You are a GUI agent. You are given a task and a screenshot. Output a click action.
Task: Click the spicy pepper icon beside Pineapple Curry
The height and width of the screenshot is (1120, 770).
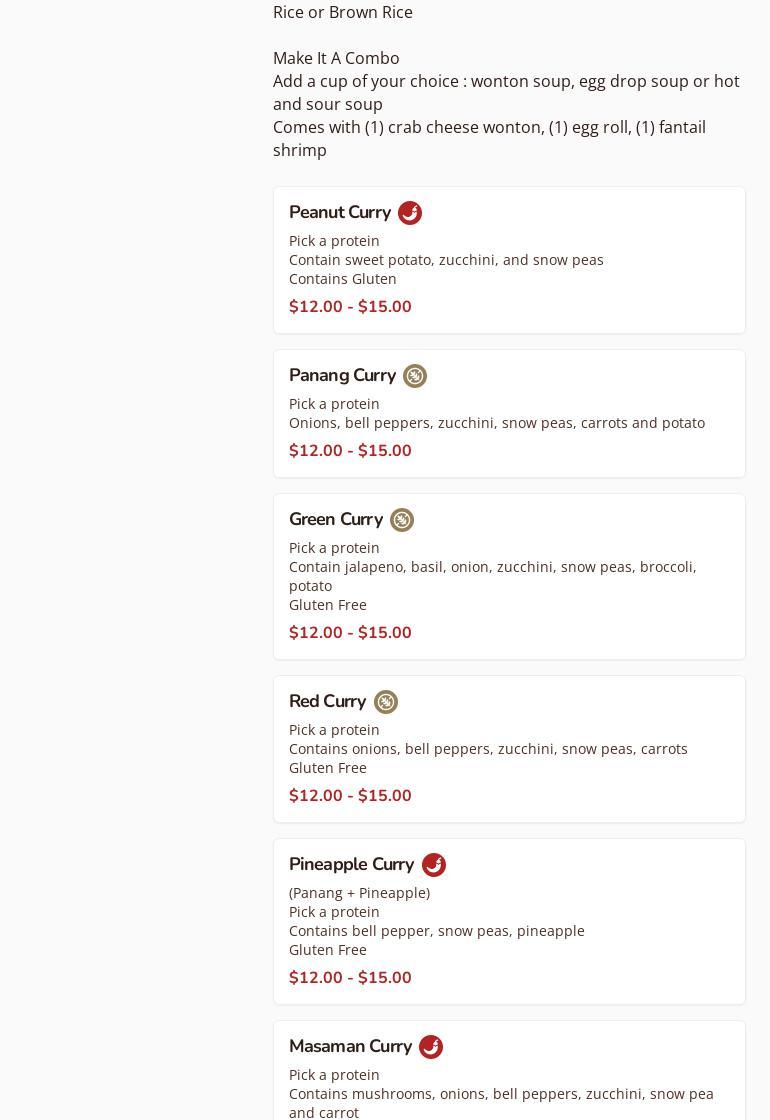434,865
